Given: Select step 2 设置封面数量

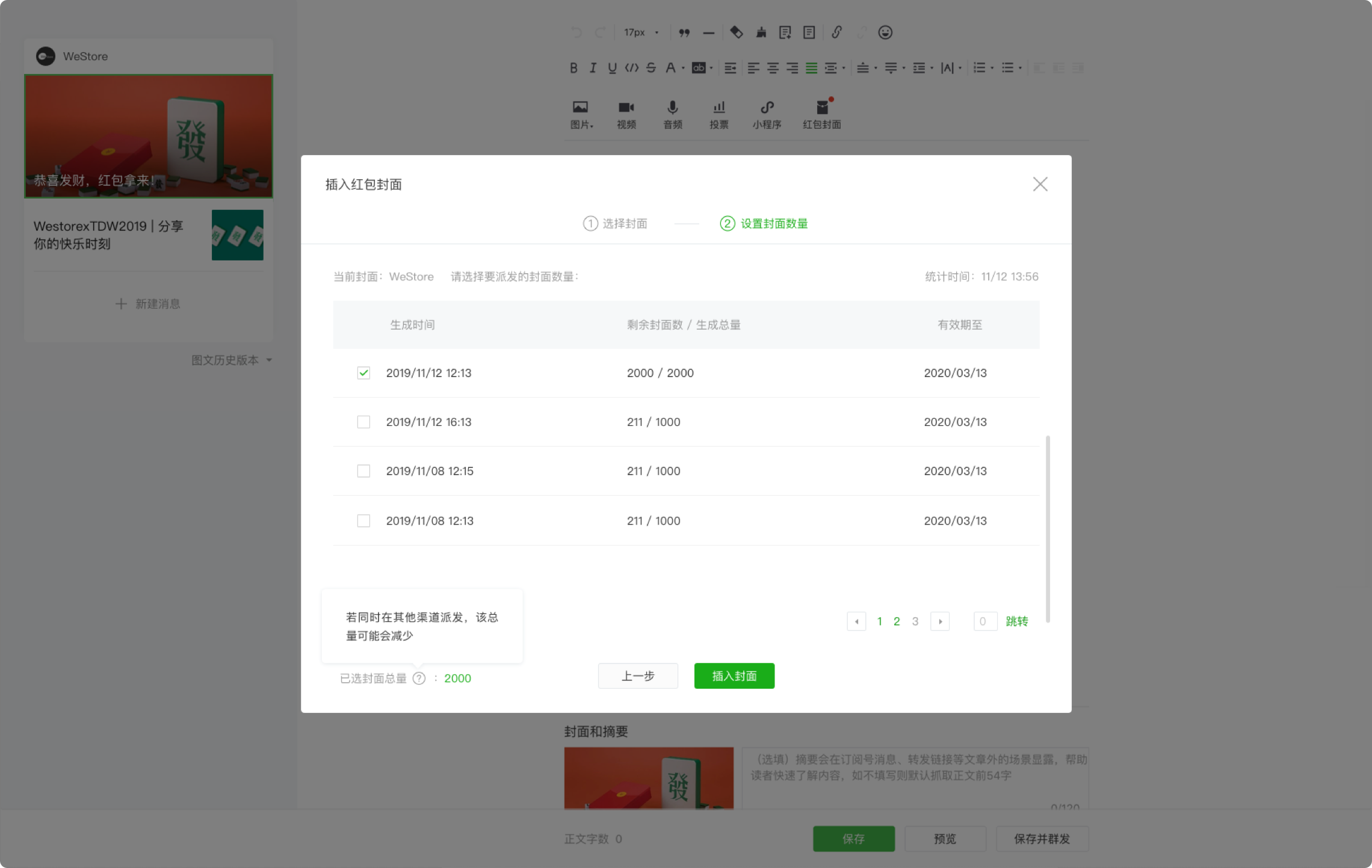Looking at the screenshot, I should 764,224.
